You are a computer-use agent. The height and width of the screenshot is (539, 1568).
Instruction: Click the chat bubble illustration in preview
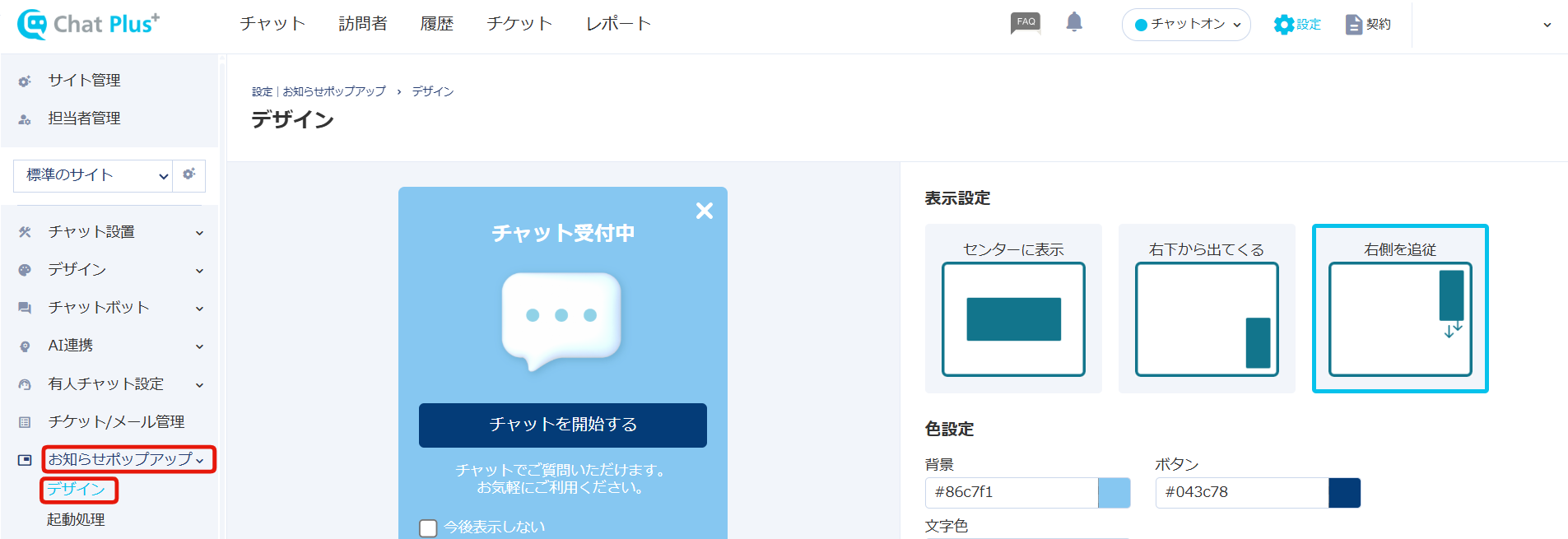(x=561, y=322)
